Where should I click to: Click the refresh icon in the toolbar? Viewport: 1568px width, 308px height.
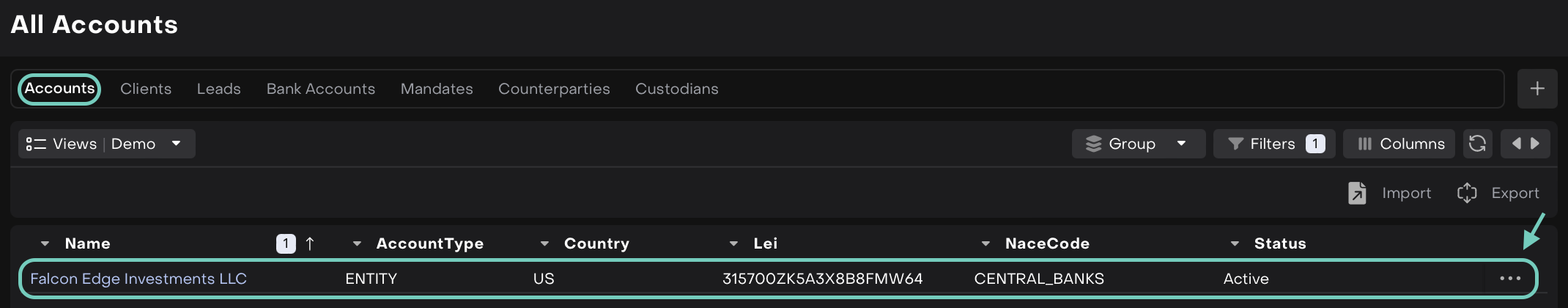coord(1477,144)
